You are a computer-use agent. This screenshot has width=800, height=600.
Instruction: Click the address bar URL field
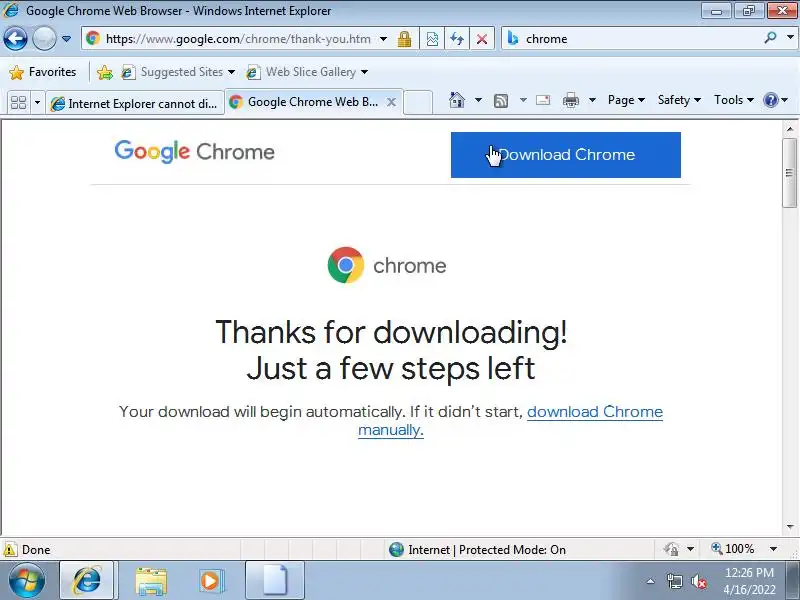(238, 39)
